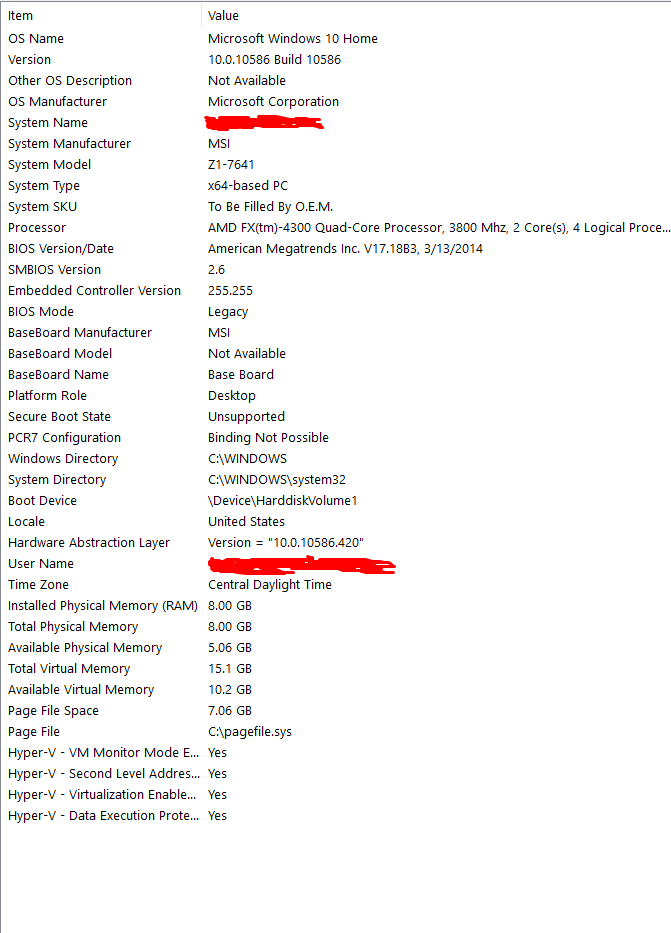Select the Embedded Controller Version label
This screenshot has height=933, width=671.
coord(94,290)
